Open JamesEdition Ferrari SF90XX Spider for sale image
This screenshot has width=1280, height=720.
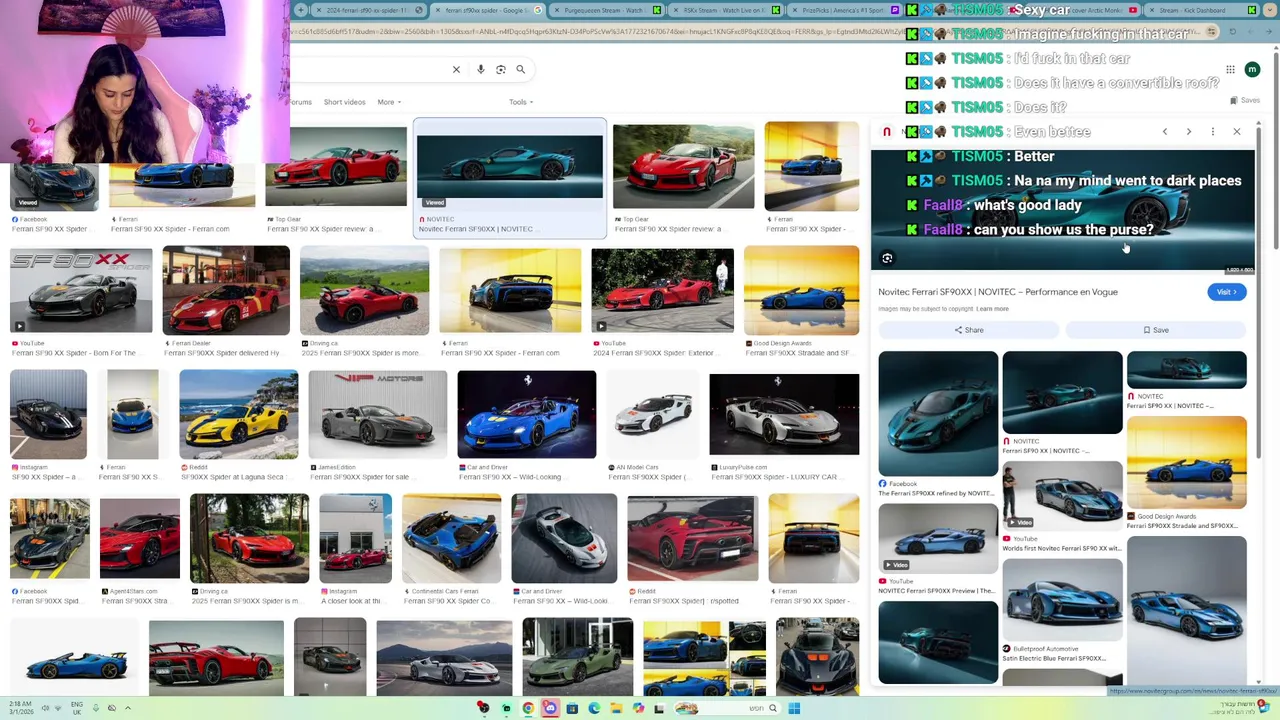tap(377, 415)
